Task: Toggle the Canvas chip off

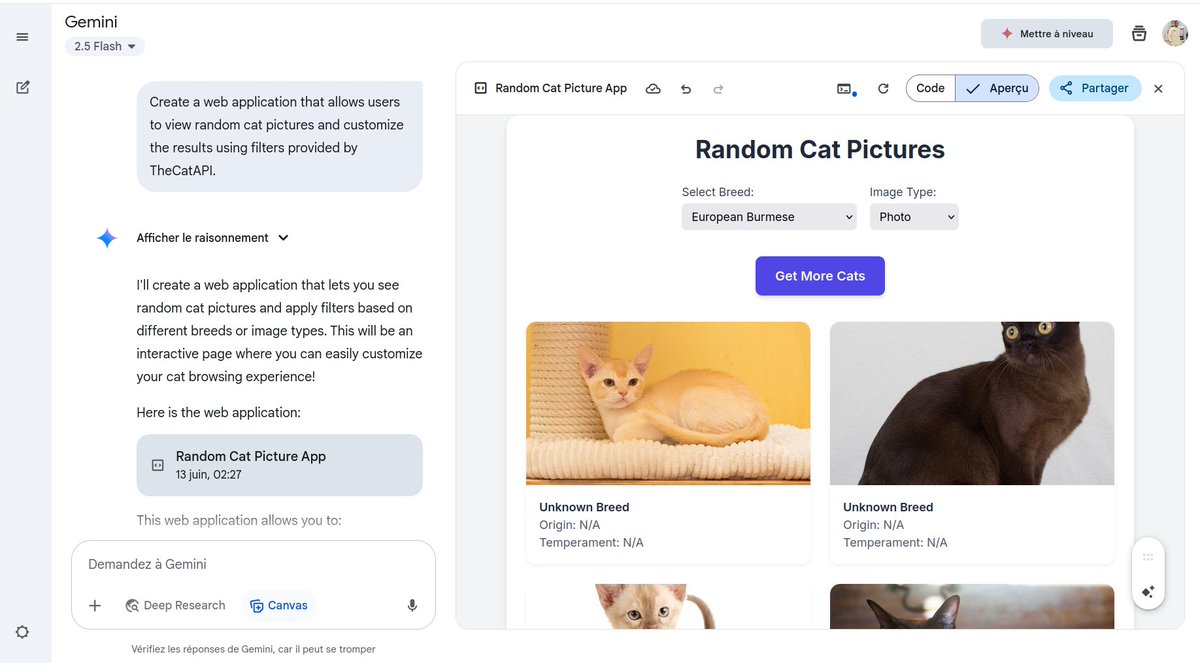Action: pos(278,605)
